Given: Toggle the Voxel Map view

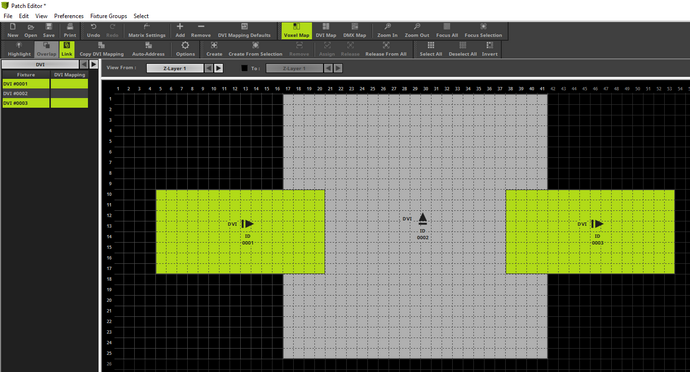Looking at the screenshot, I should pos(296,31).
